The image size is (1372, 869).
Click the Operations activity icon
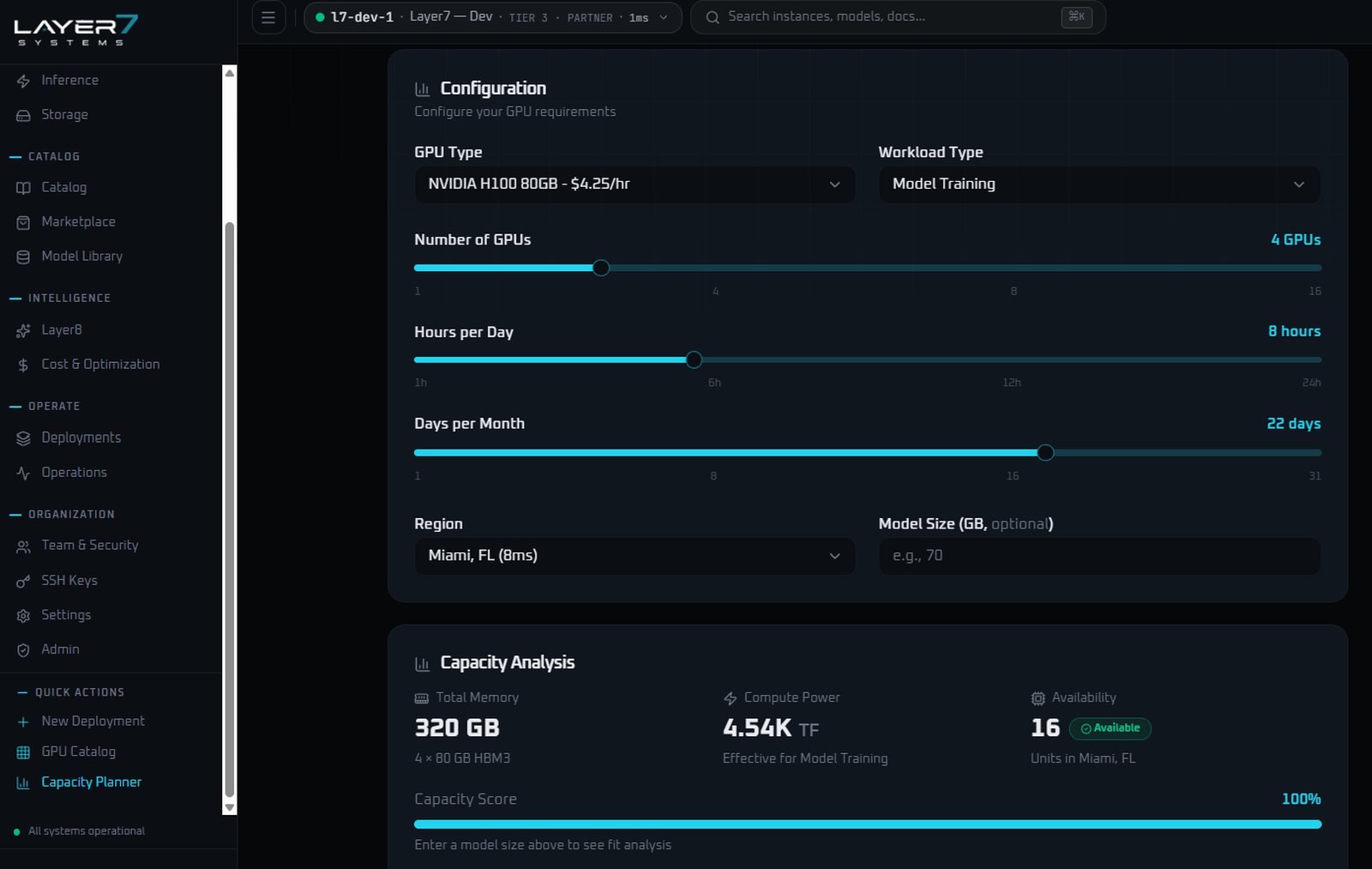tap(23, 473)
